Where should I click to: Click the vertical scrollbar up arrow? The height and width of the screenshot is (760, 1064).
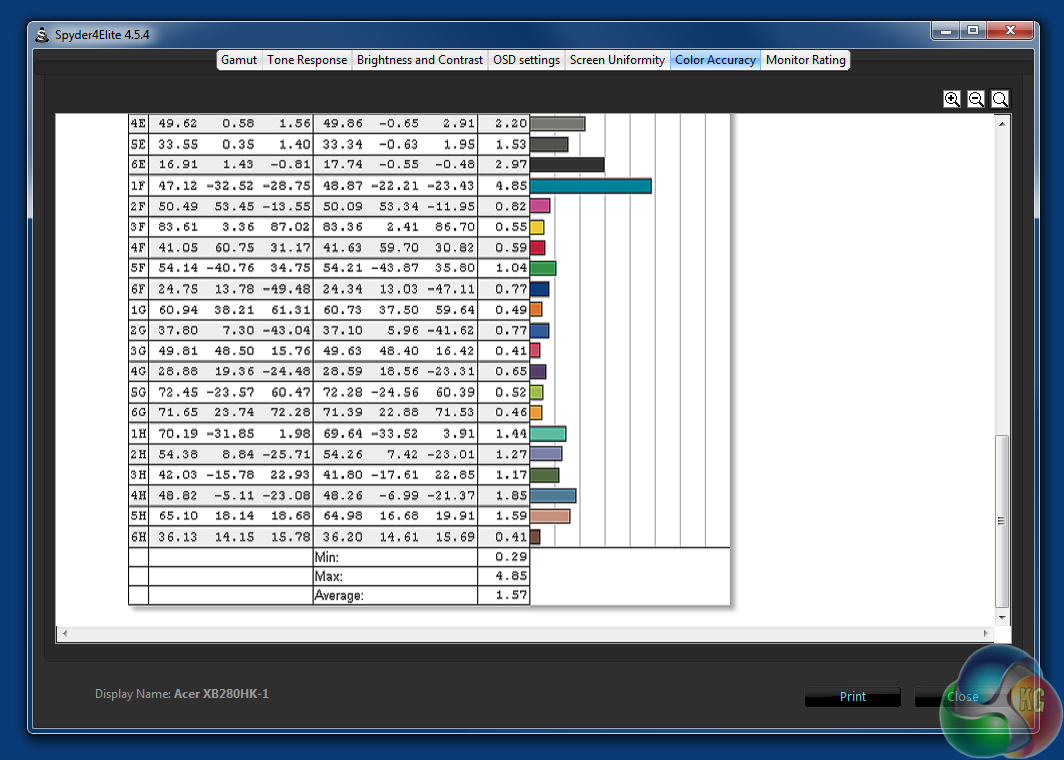coord(1002,124)
